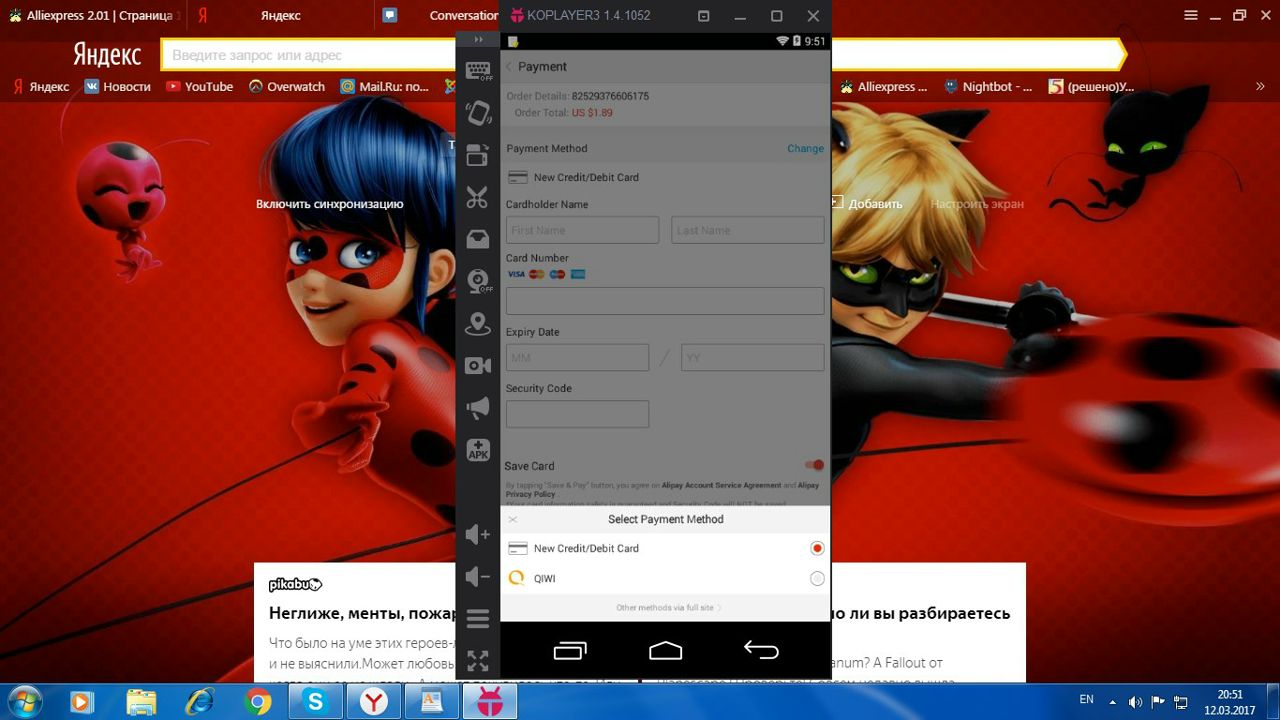Click the Яндекс logo in browser
Screen dimensions: 1280x720
[x=107, y=55]
